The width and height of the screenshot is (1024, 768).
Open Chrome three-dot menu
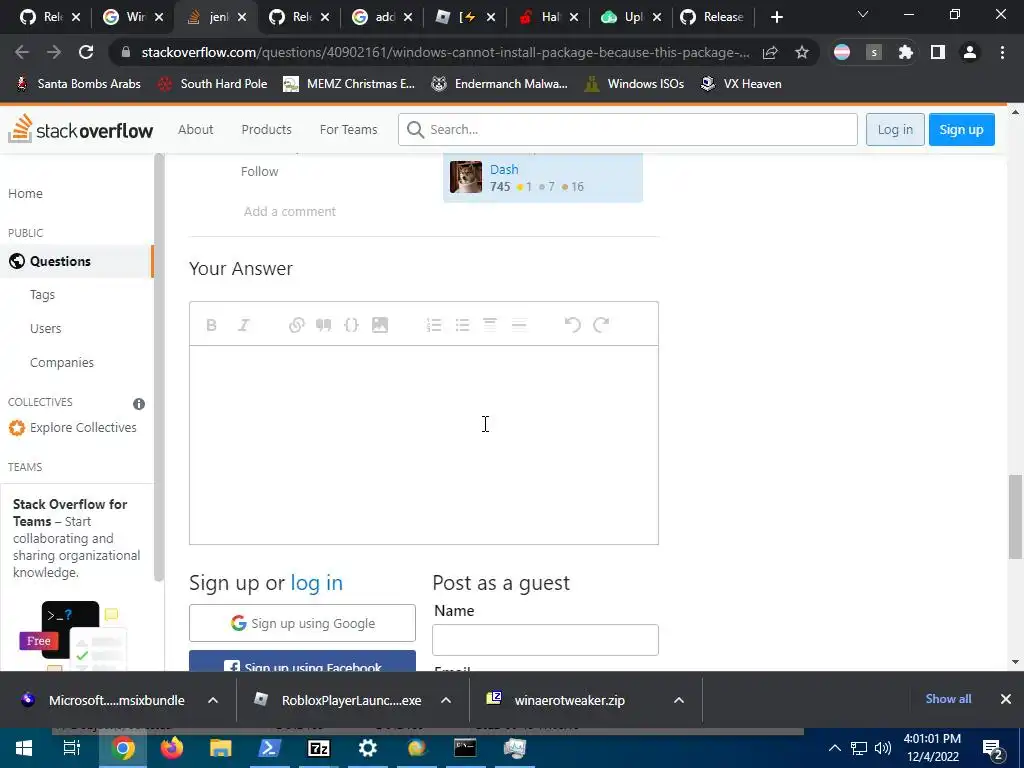pos(1002,52)
